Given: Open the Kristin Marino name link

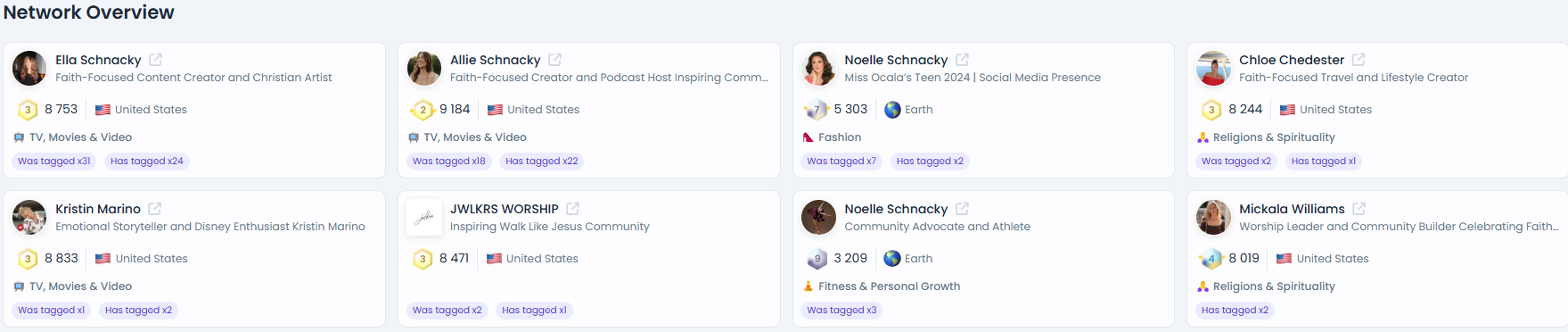Looking at the screenshot, I should (98, 209).
